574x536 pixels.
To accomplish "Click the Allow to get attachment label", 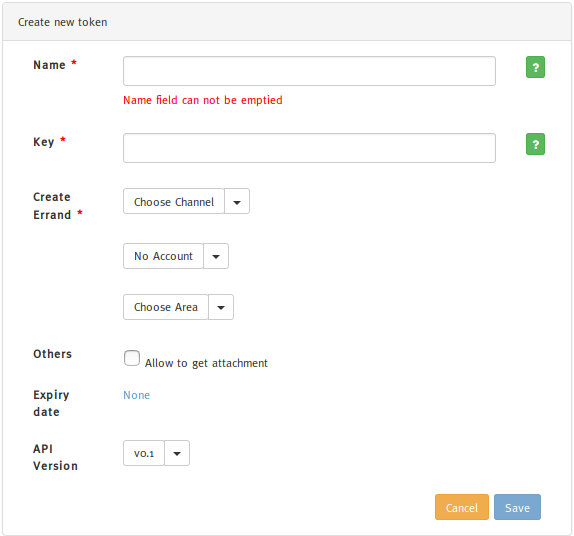I will click(x=206, y=363).
